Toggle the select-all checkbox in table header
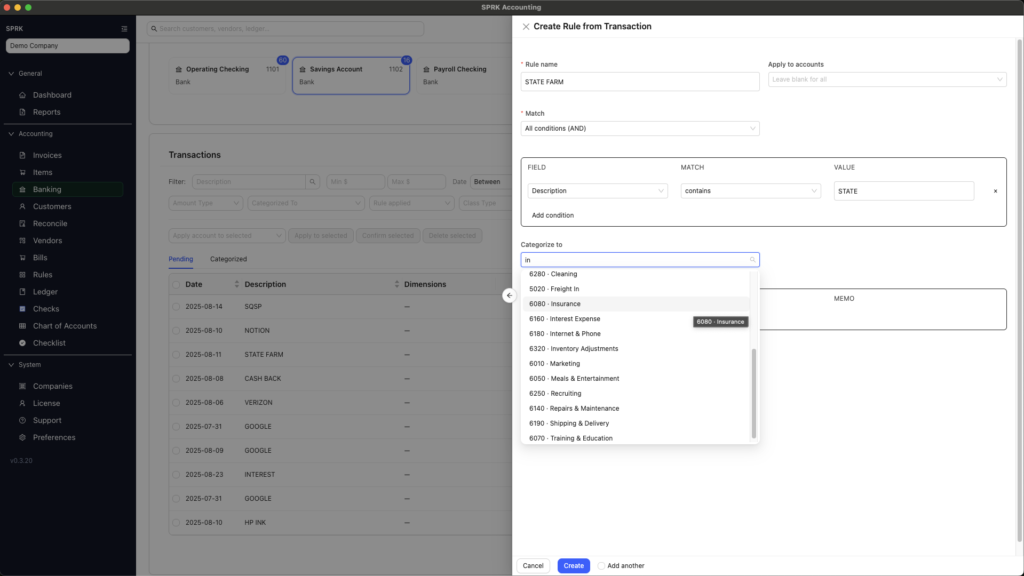Viewport: 1024px width, 576px height. click(176, 285)
